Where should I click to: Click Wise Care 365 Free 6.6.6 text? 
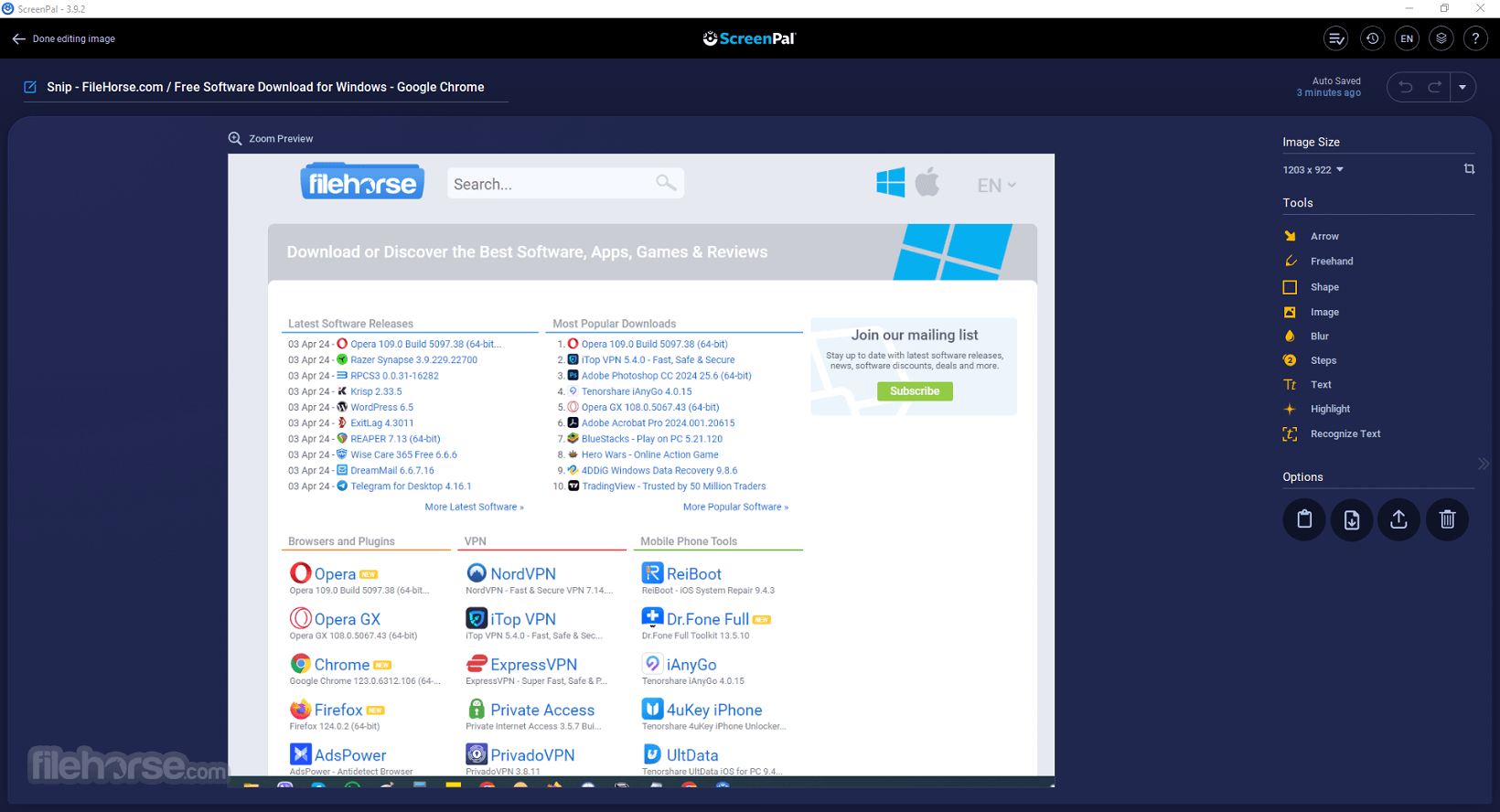(403, 454)
